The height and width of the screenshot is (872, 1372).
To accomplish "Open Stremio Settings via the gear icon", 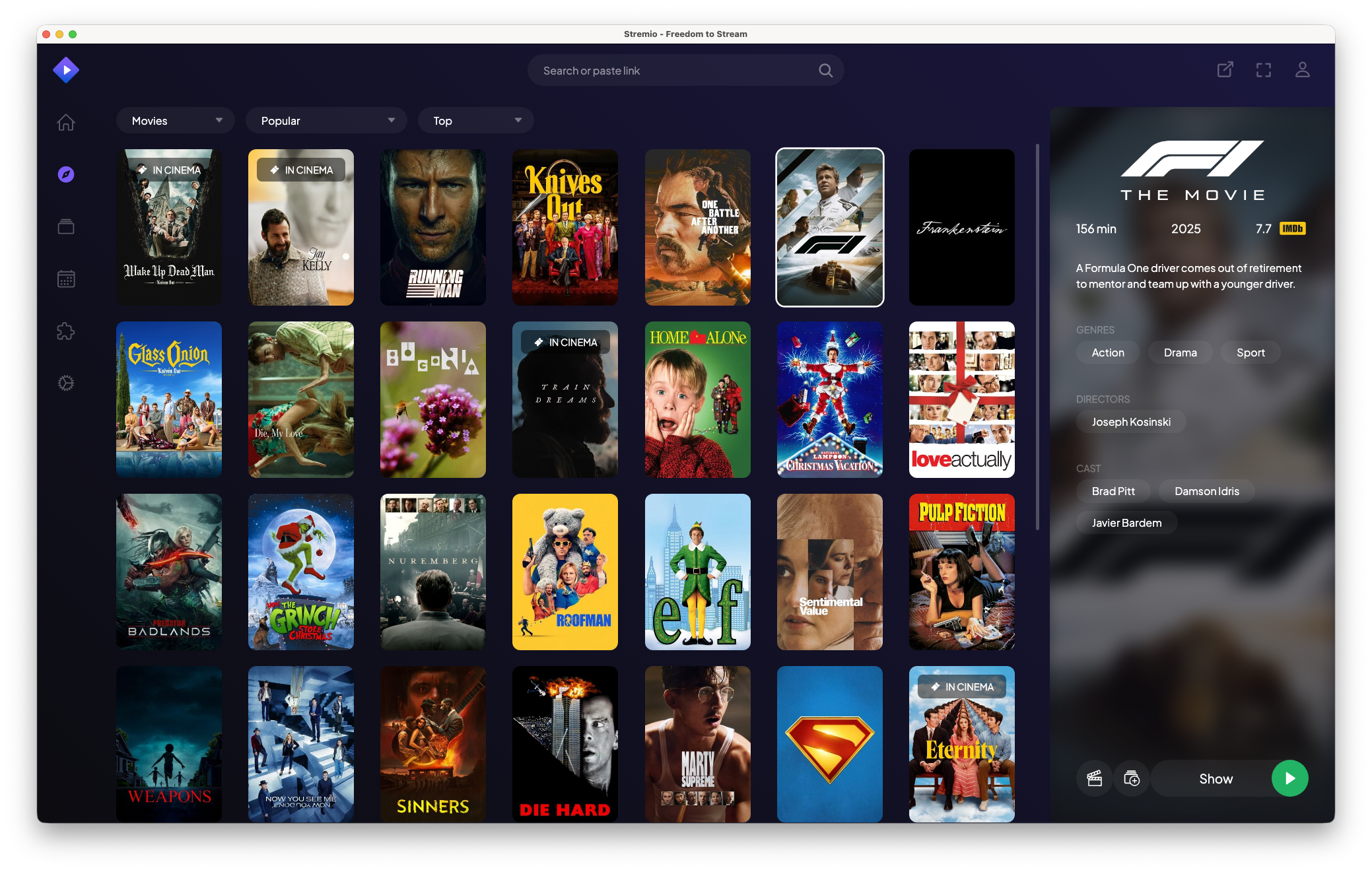I will coord(66,384).
